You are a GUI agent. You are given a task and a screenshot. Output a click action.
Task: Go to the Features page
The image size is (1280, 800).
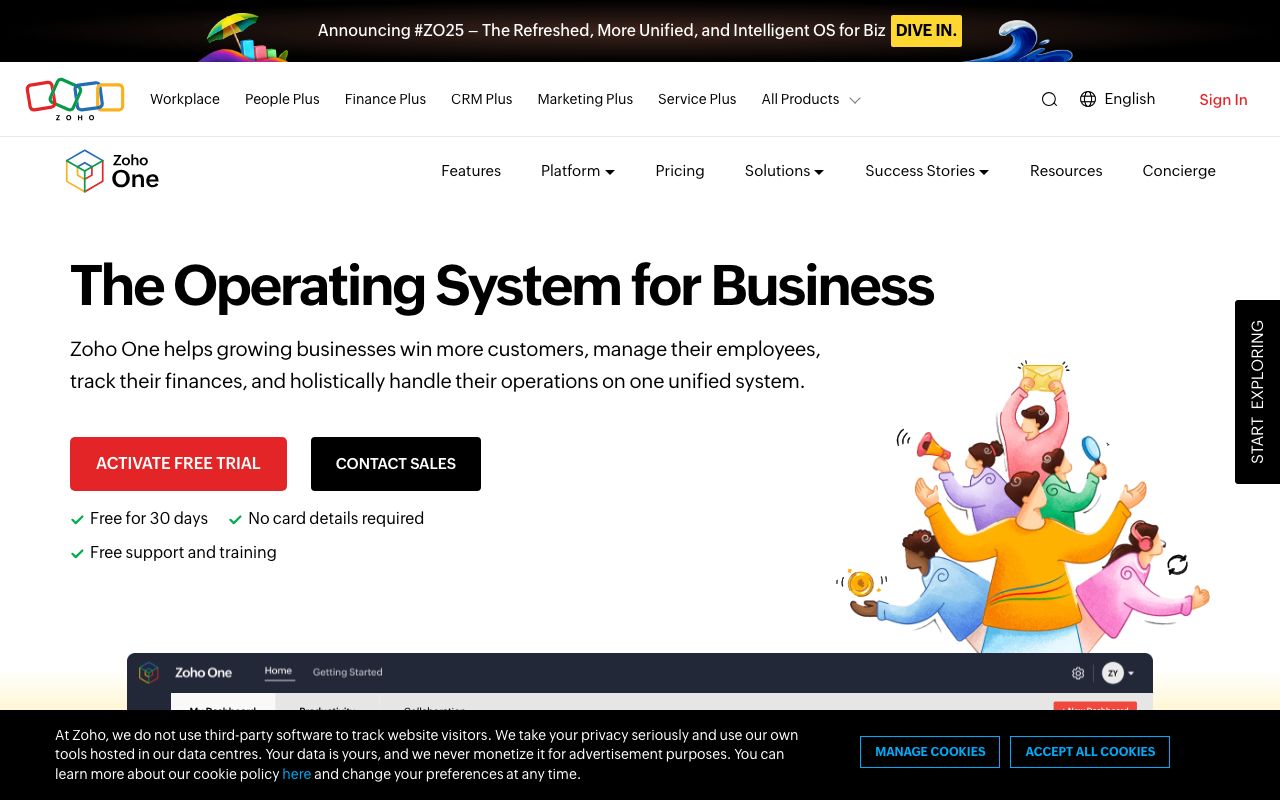click(x=471, y=171)
